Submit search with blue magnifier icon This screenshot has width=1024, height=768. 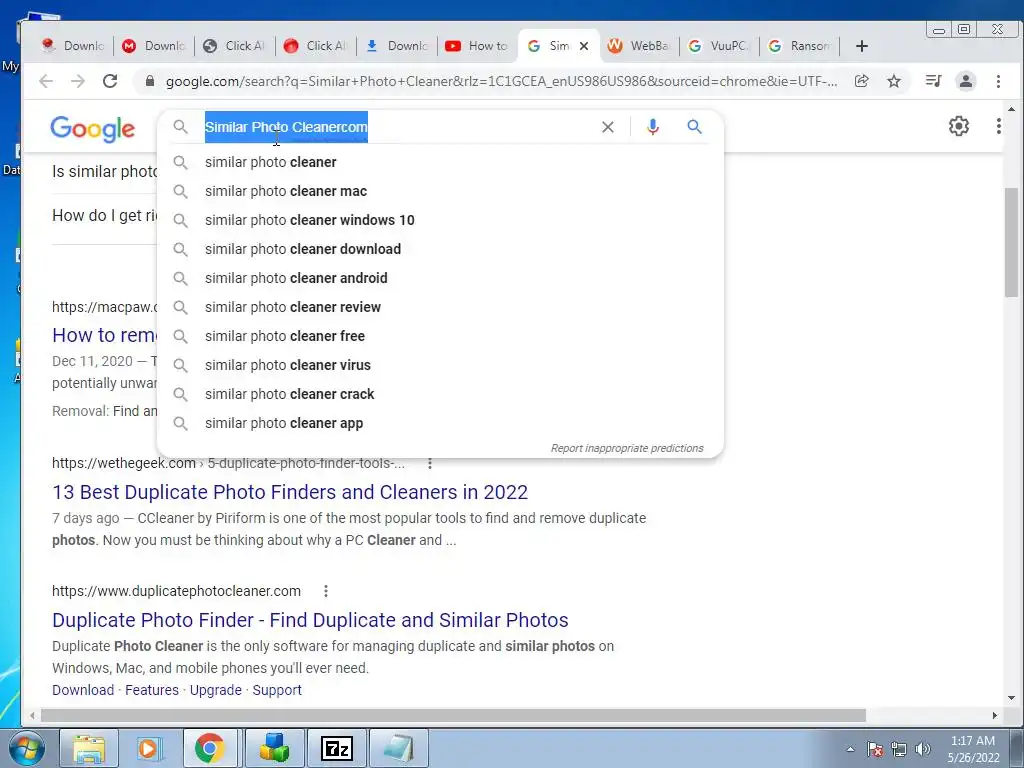[694, 127]
